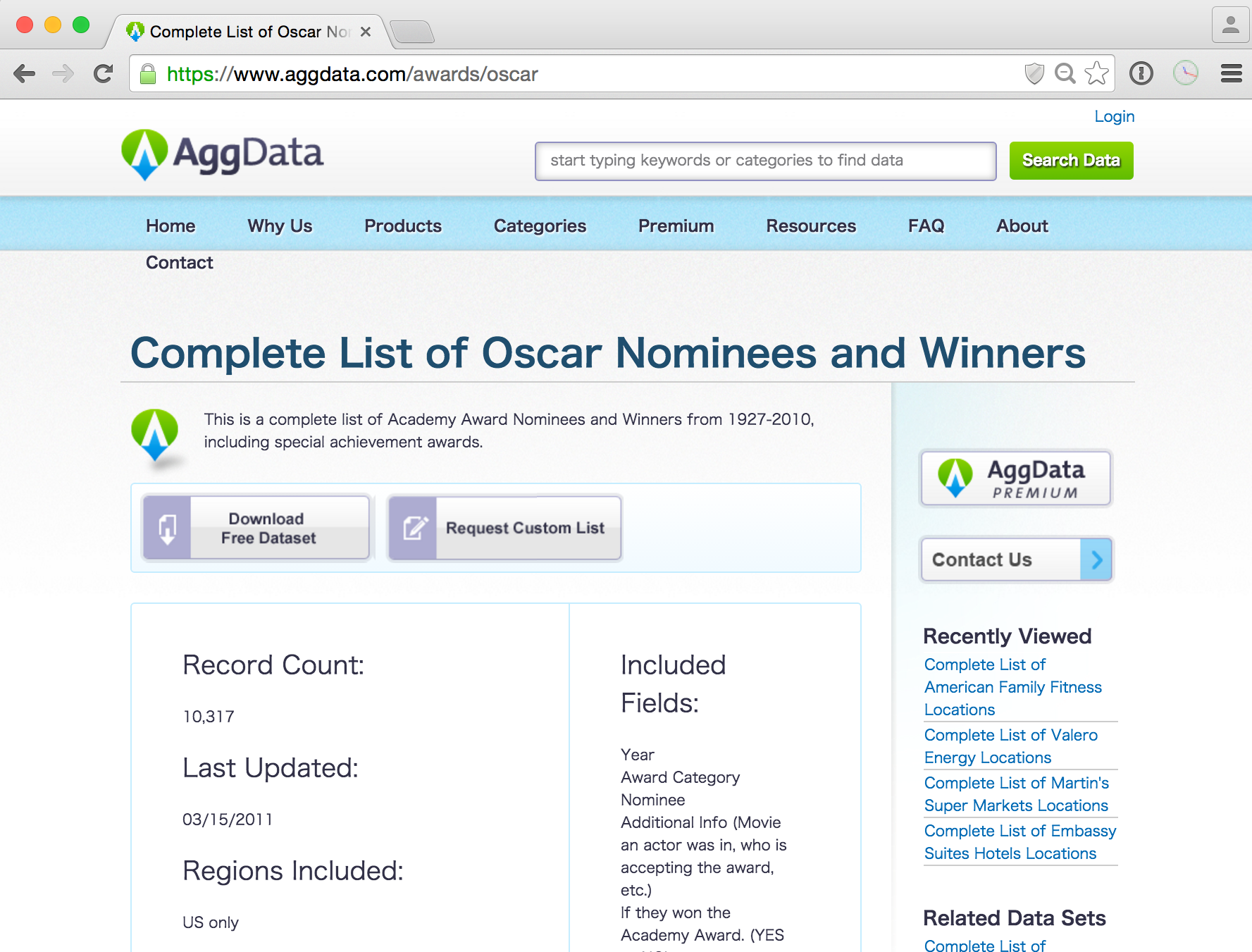Open the Home menu item
Screen dimensions: 1252x952
point(171,226)
